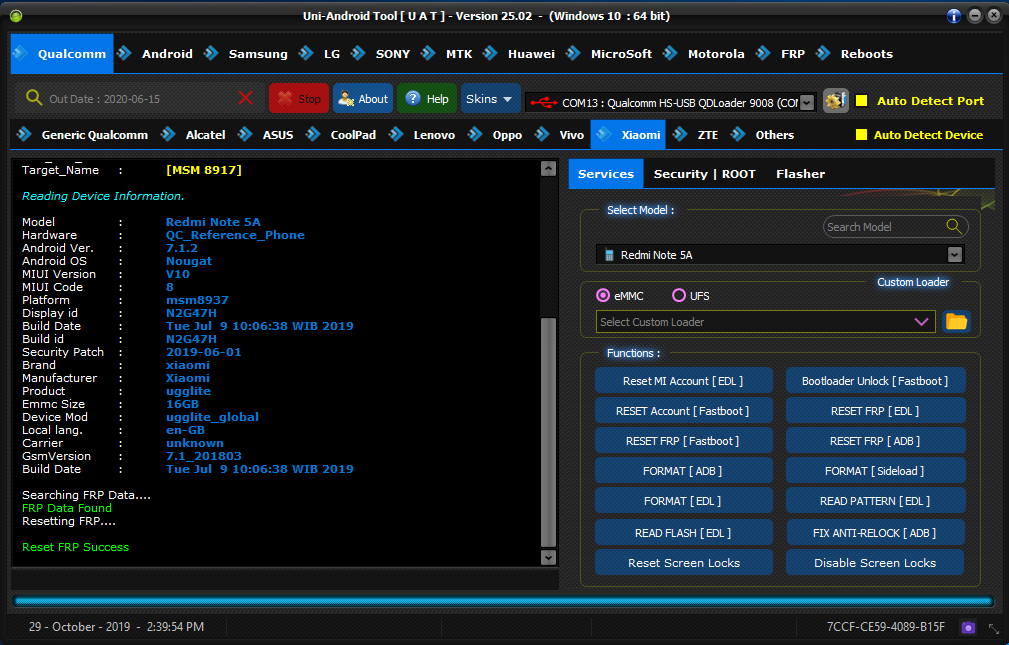Click the green app logo icon

(16, 16)
